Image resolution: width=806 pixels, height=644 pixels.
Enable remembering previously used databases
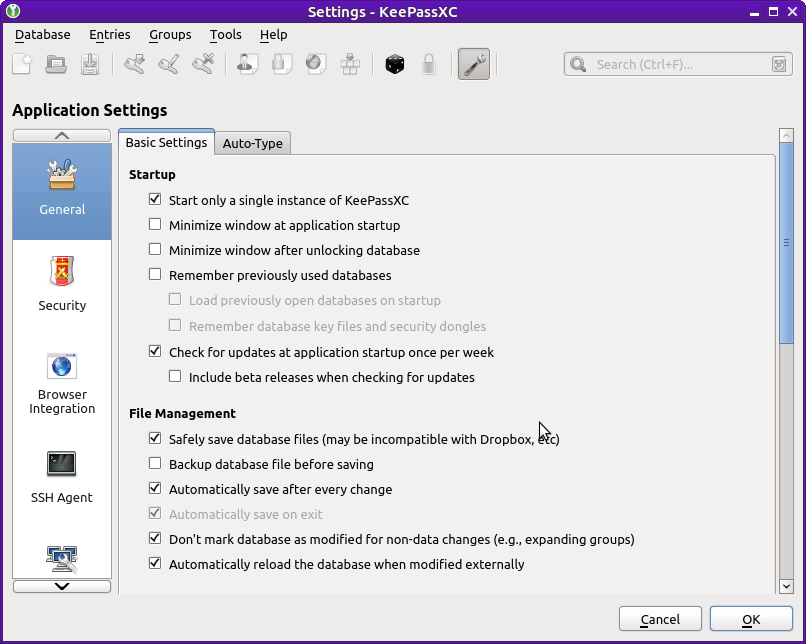[x=155, y=274]
